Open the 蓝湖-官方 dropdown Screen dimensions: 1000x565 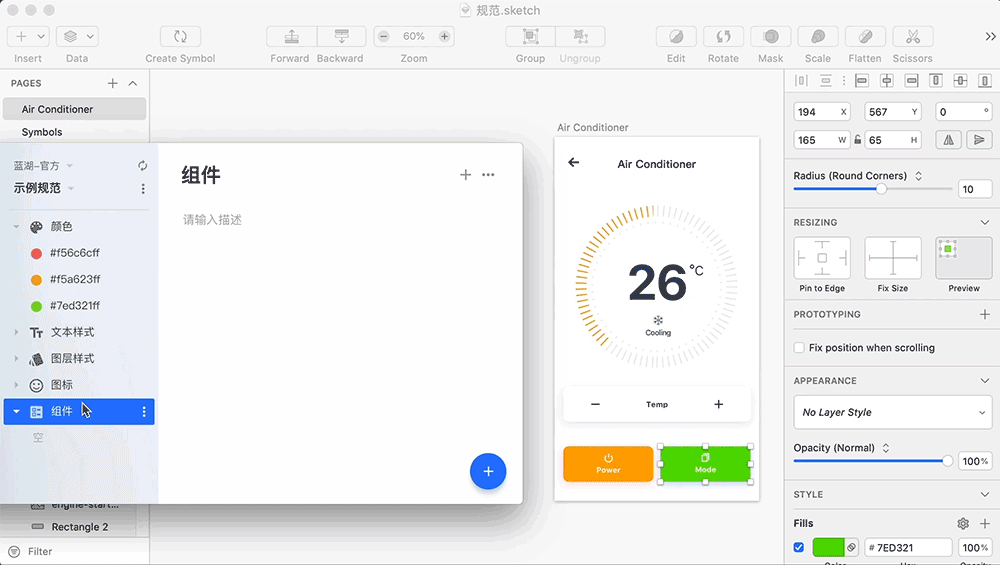[x=70, y=166]
